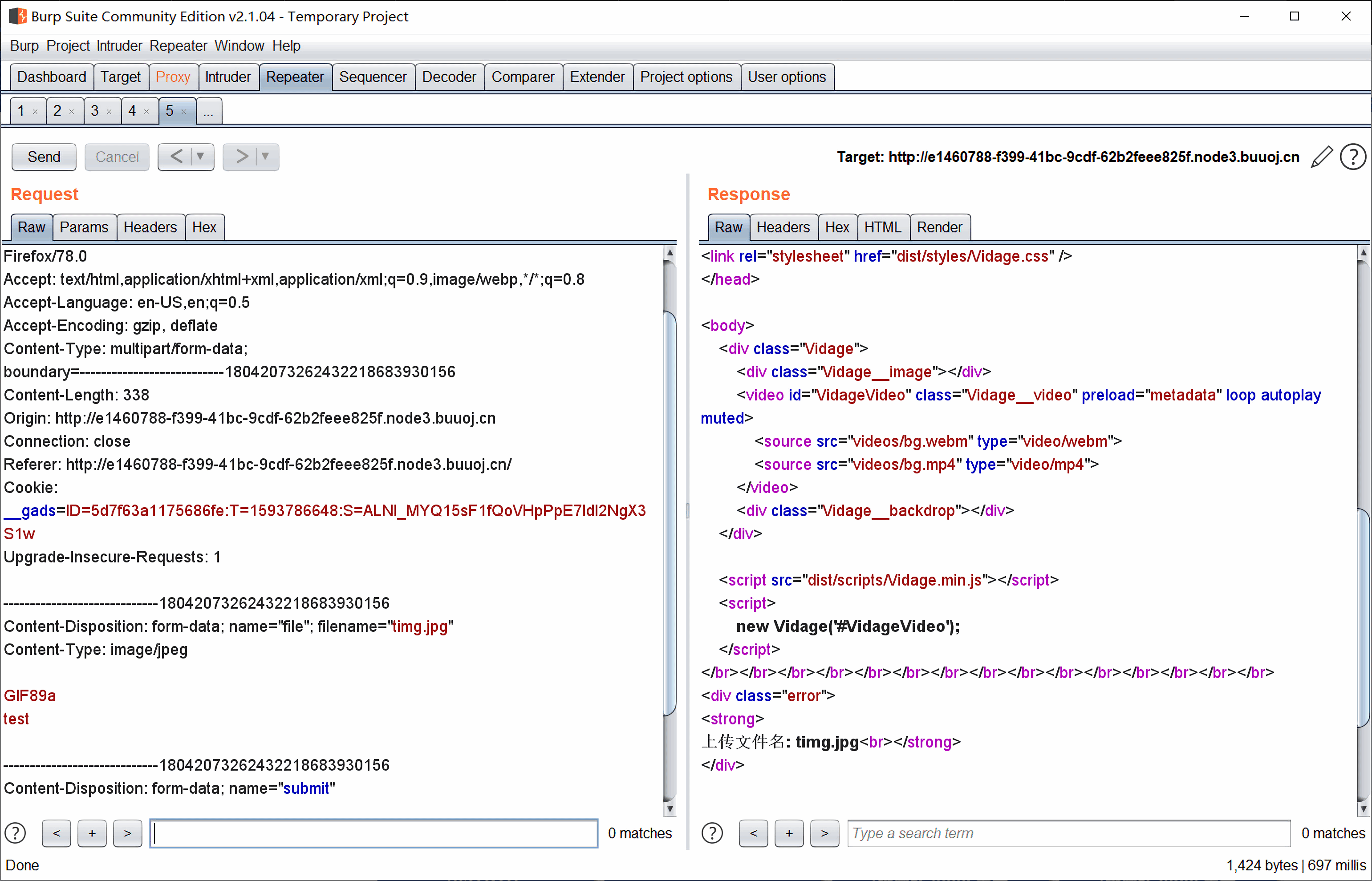Open a new Repeater tab with ellipsis

click(x=209, y=111)
